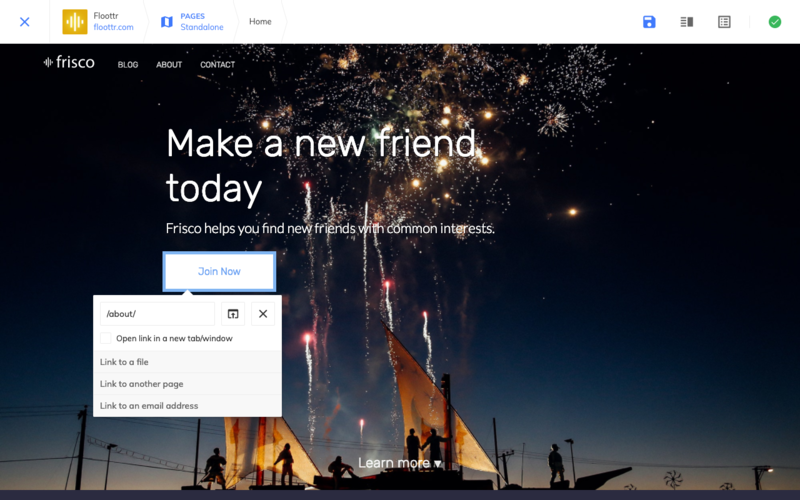The height and width of the screenshot is (500, 800).
Task: Go to the ABOUT navigation link
Action: click(x=169, y=65)
